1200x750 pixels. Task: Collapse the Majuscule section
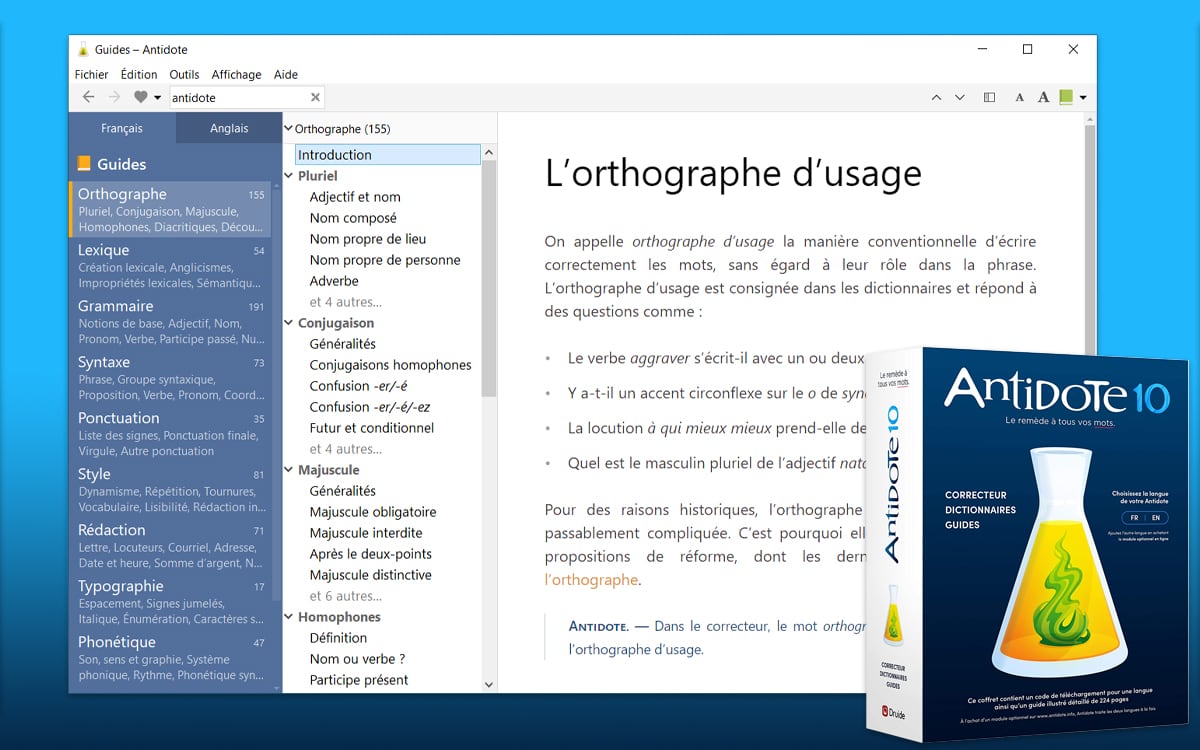pos(289,470)
